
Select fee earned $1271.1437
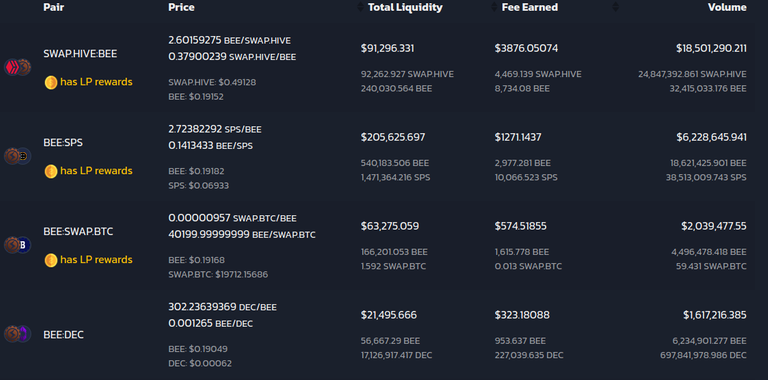coord(518,138)
